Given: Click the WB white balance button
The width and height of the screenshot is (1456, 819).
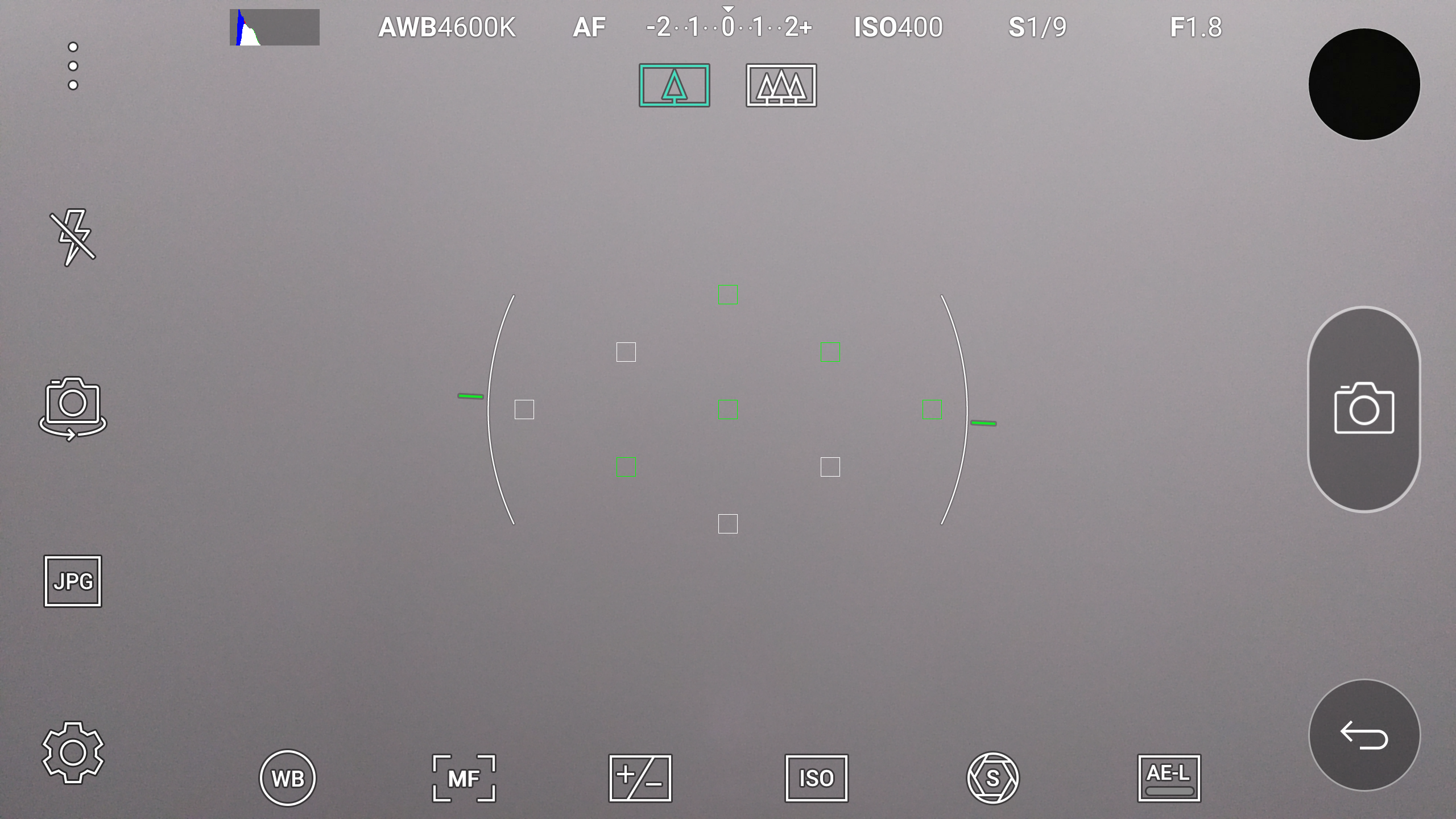Looking at the screenshot, I should tap(287, 778).
